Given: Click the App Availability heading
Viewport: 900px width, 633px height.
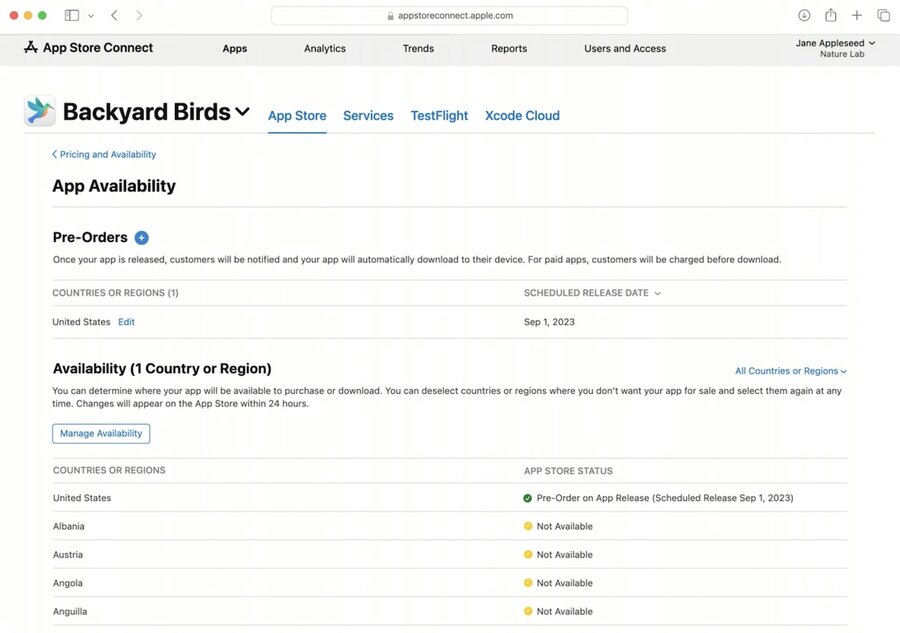Looking at the screenshot, I should click(x=114, y=186).
